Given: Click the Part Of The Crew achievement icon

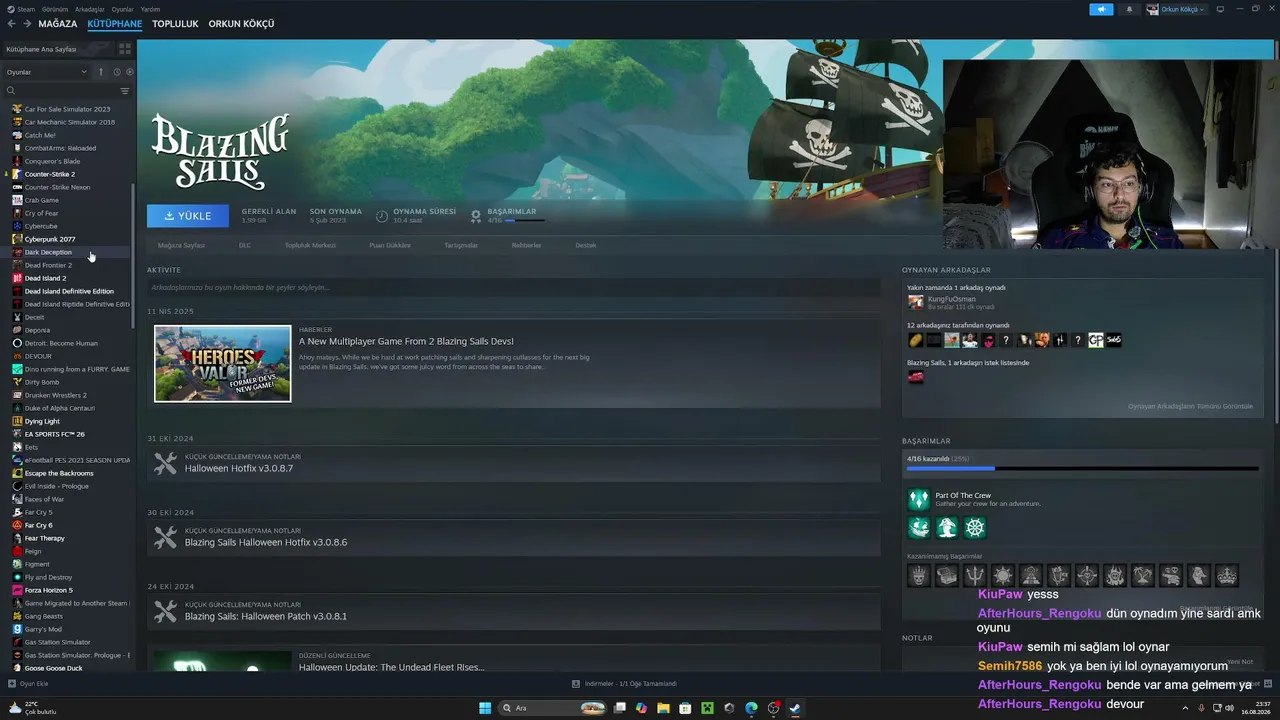Looking at the screenshot, I should 919,499.
